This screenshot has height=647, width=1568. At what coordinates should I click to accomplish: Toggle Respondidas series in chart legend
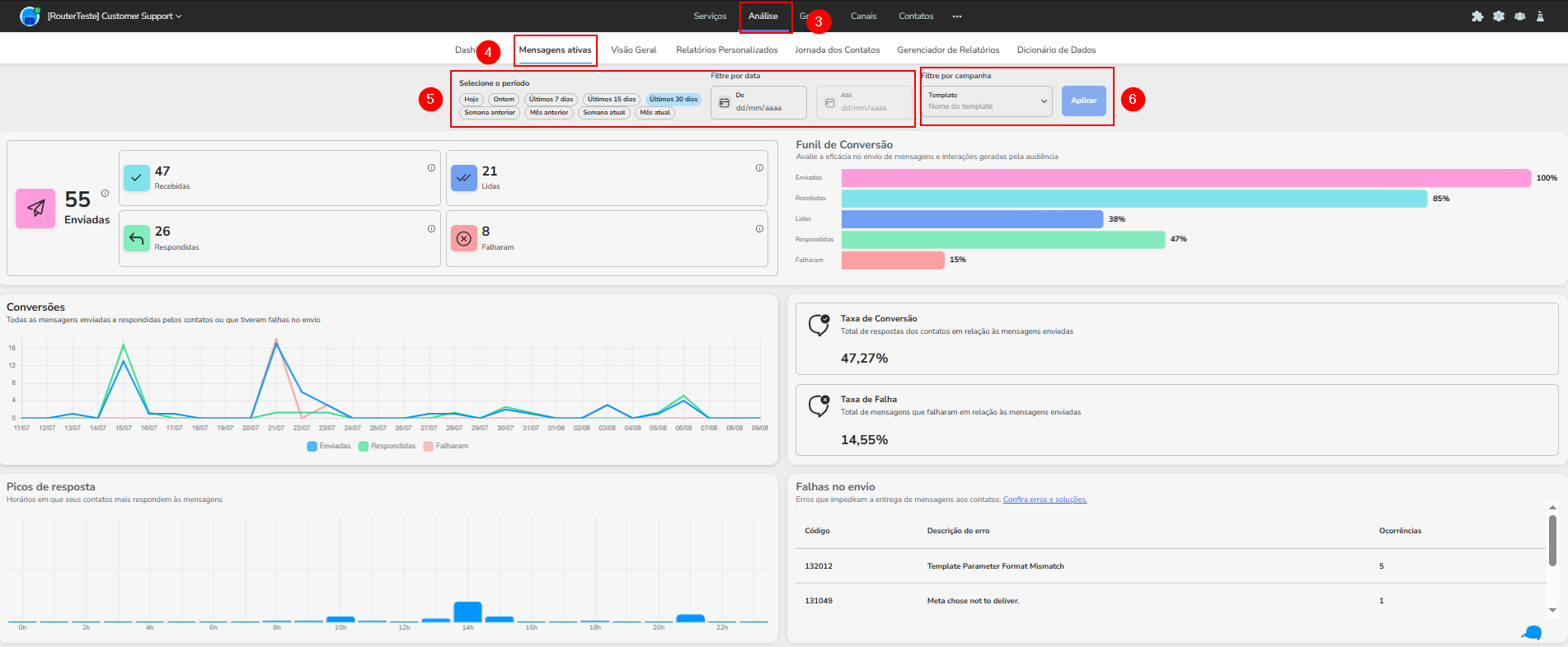point(387,446)
